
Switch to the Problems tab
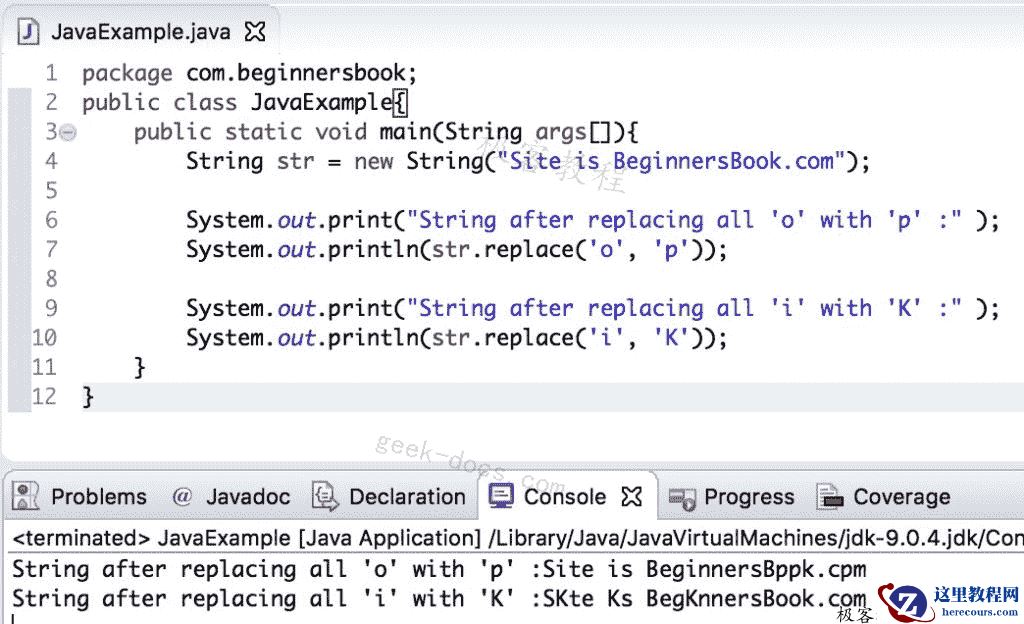click(98, 497)
